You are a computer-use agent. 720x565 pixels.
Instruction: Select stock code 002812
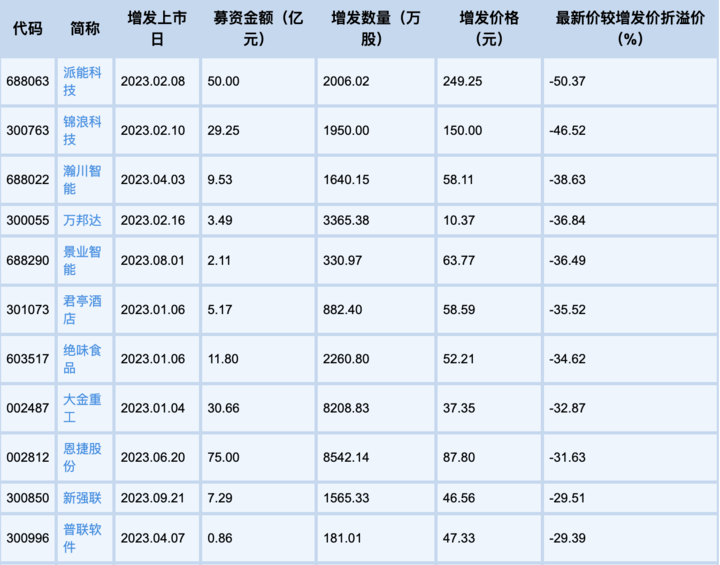[28, 458]
